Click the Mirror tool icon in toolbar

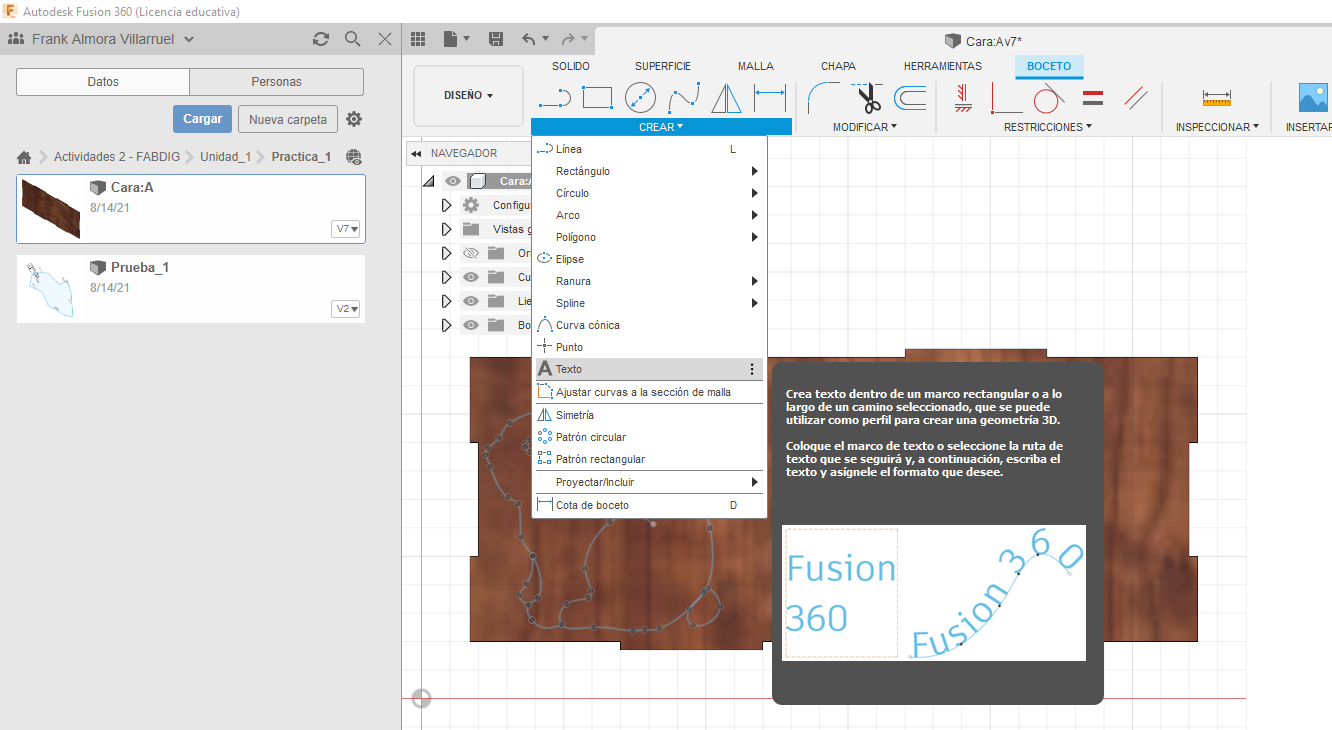(727, 98)
